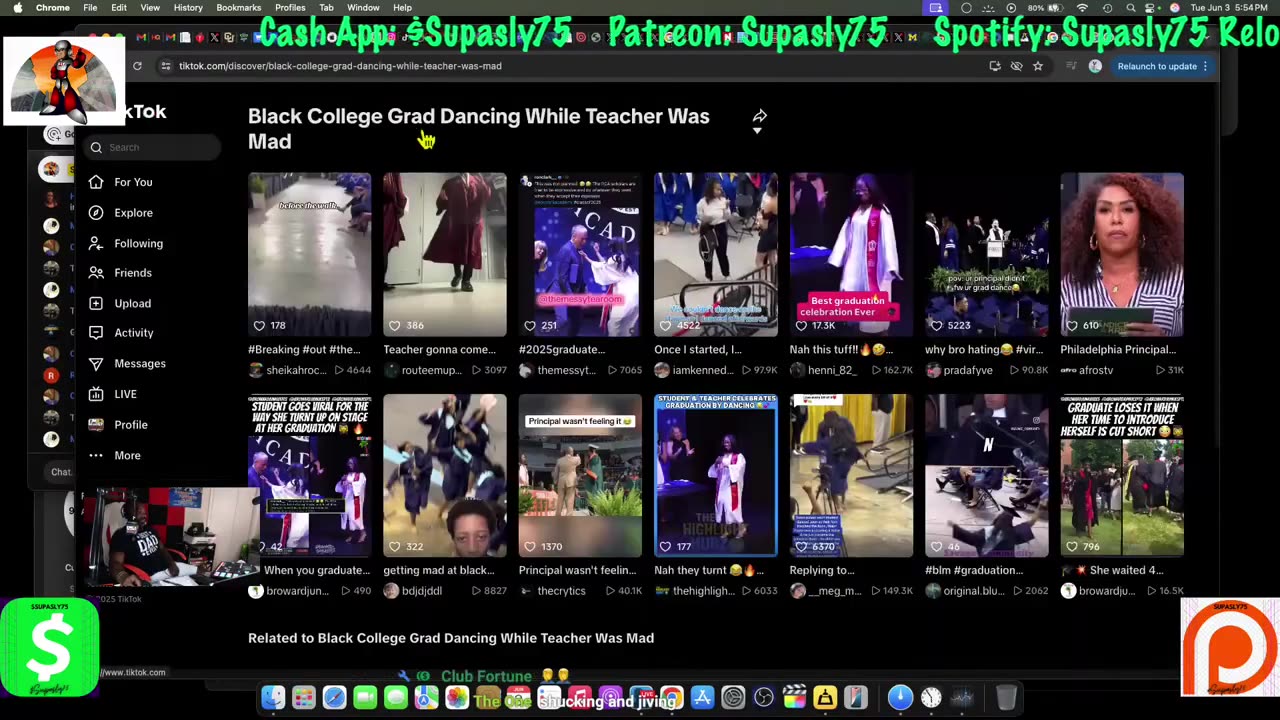The image size is (1280, 720).
Task: Visit thecrytics author profile
Action: [552, 591]
